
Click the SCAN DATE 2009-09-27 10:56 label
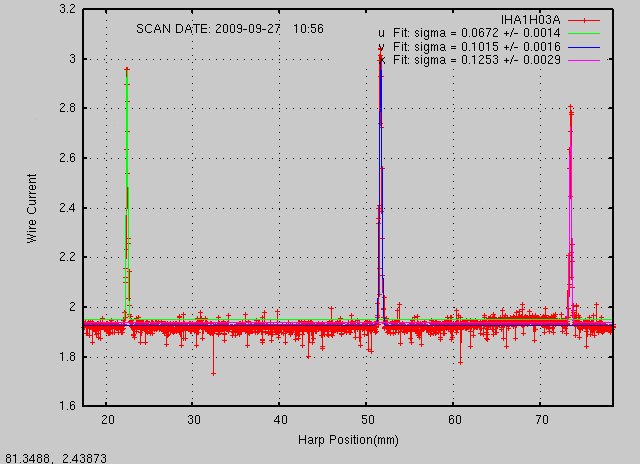point(230,29)
